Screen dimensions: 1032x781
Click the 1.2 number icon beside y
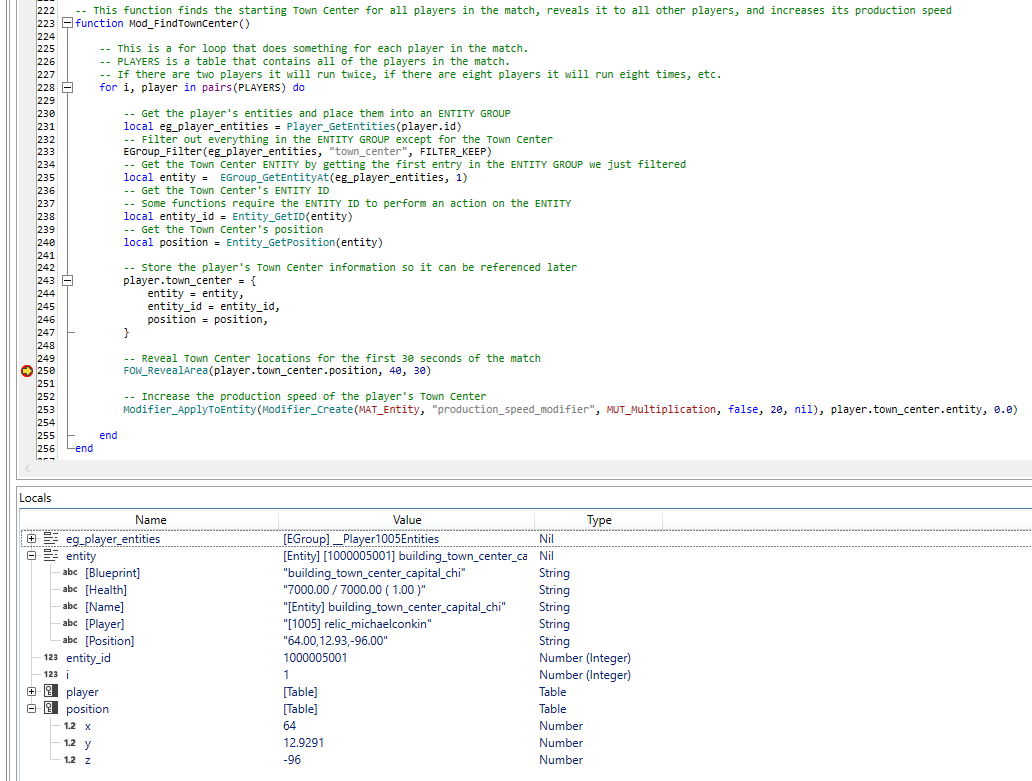pos(70,743)
